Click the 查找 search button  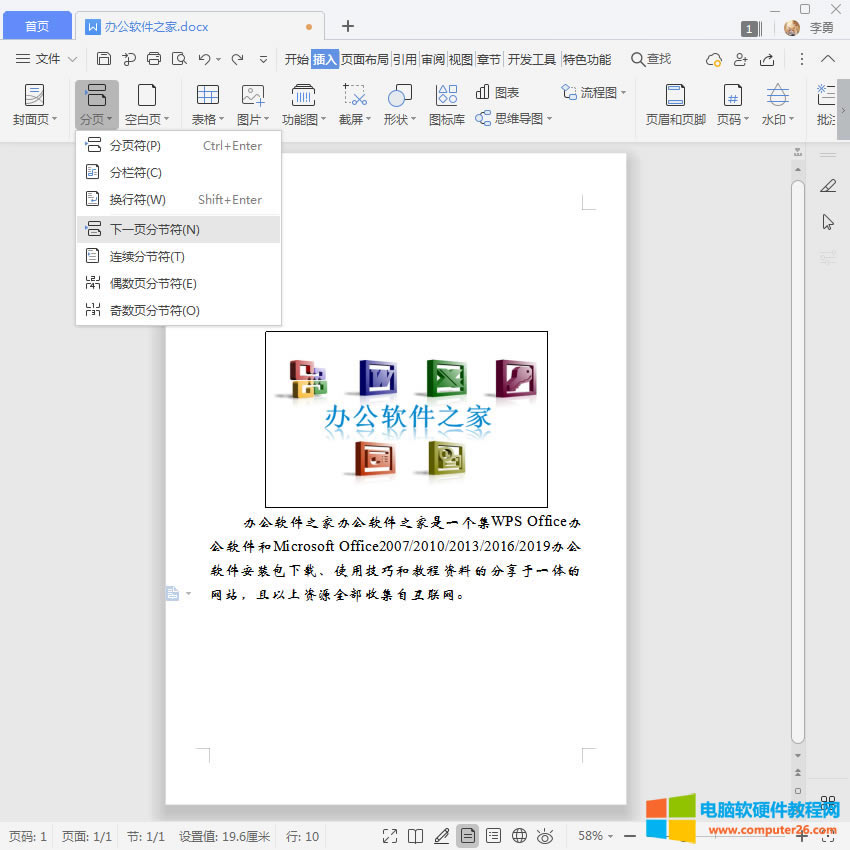[x=651, y=59]
